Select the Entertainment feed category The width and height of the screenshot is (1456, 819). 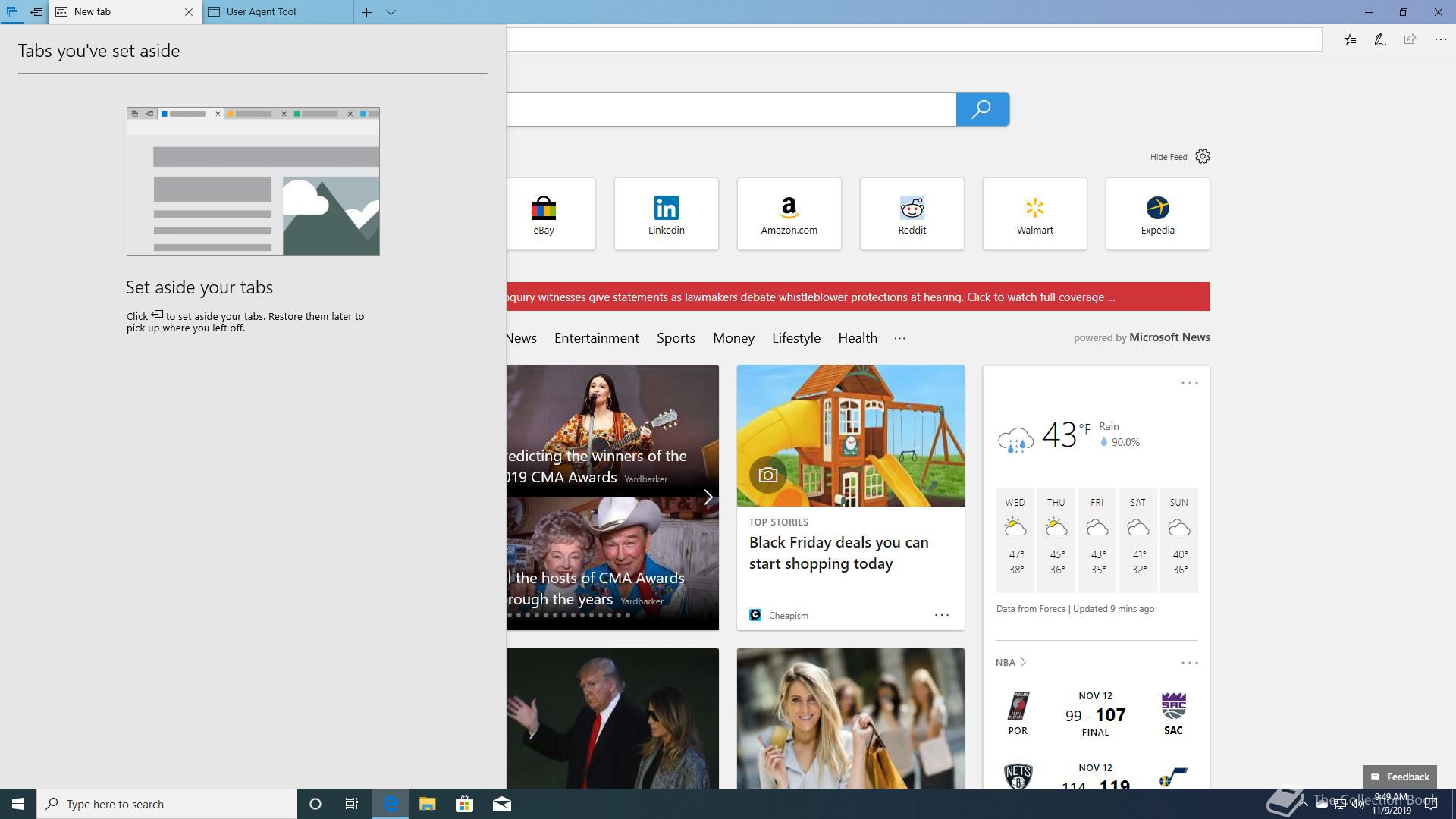pos(597,338)
